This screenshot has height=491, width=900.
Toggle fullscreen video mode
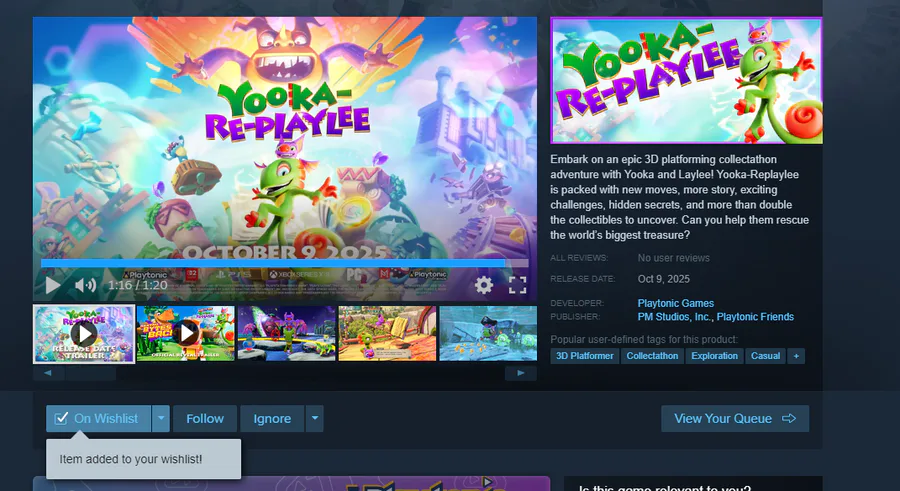(517, 285)
